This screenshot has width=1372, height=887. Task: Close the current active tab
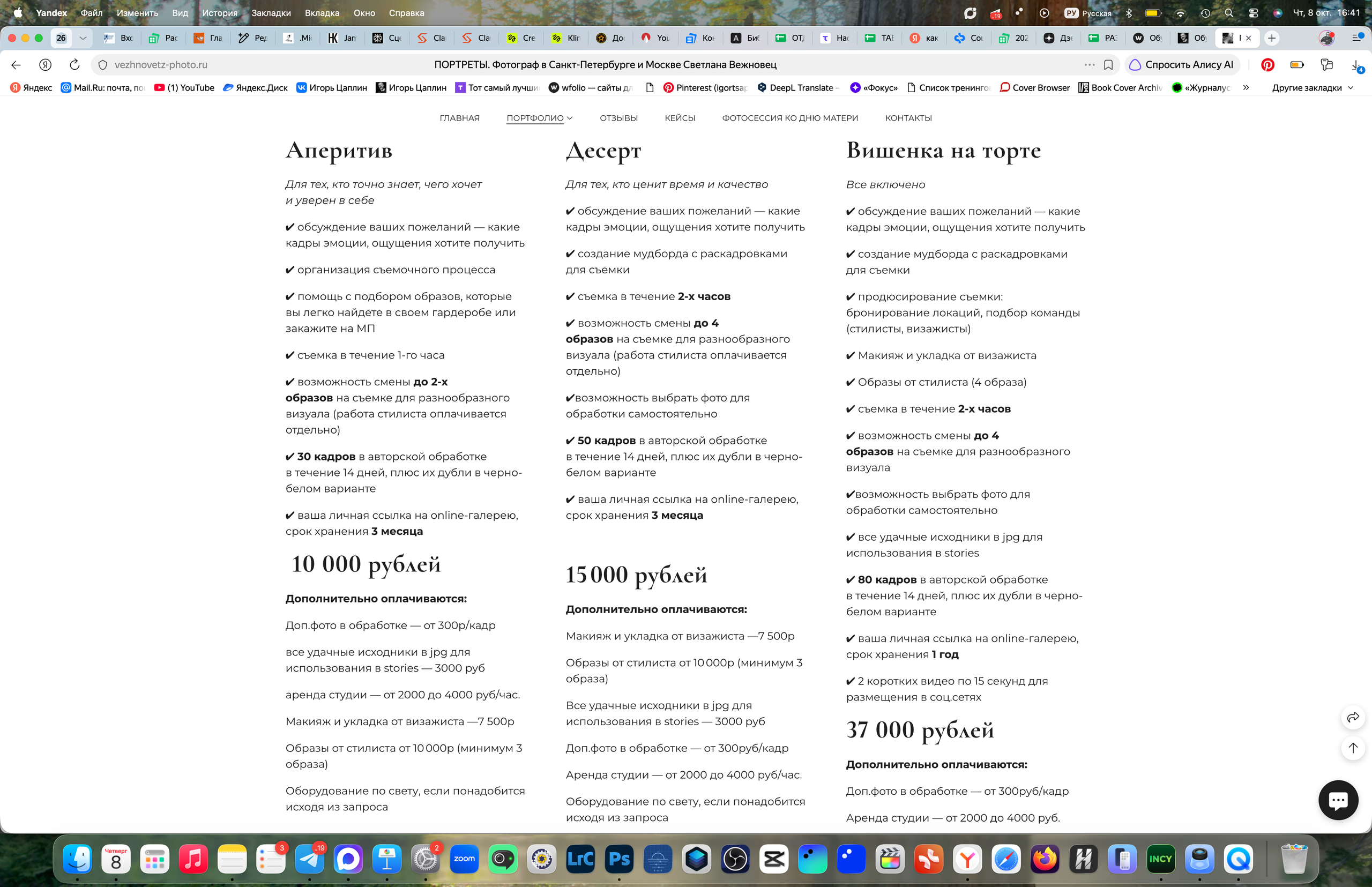click(x=1248, y=38)
